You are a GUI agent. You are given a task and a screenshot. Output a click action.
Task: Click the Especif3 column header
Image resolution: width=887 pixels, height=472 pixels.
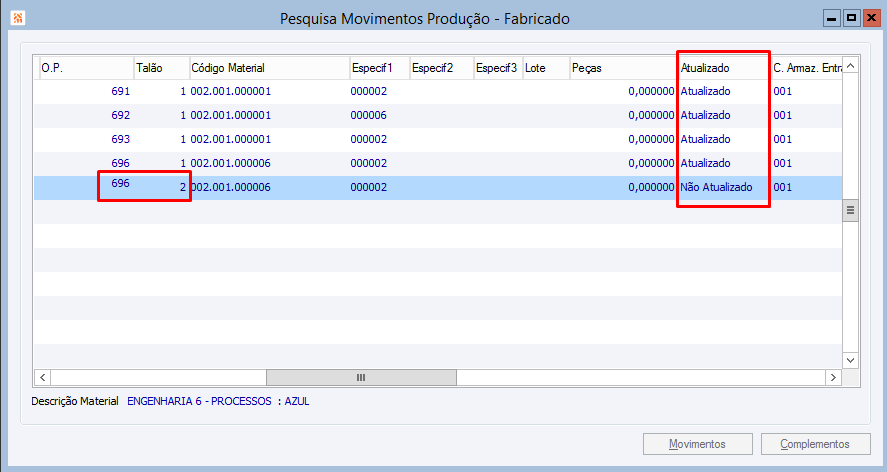[498, 68]
